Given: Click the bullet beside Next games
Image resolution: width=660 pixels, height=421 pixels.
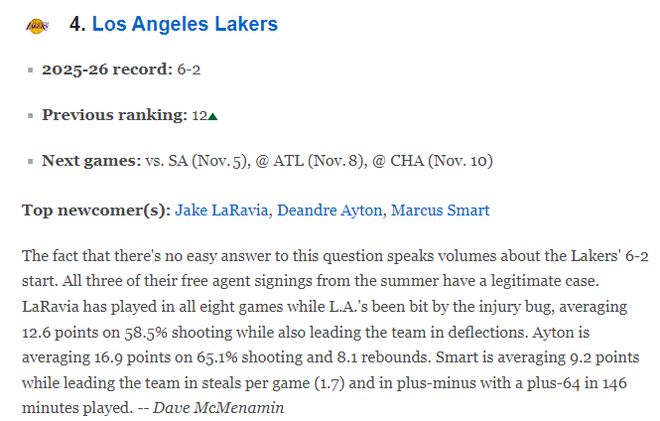Looking at the screenshot, I should point(30,161).
